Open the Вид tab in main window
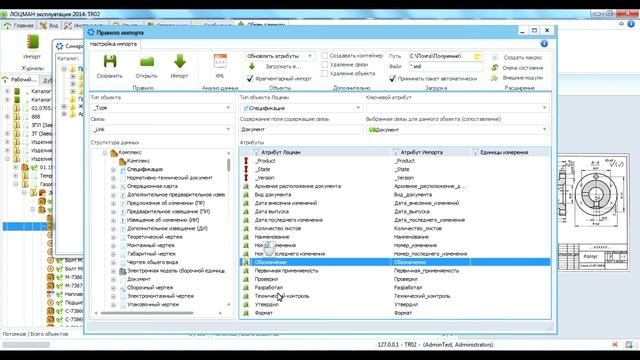Image resolution: width=640 pixels, height=360 pixels. coord(49,25)
